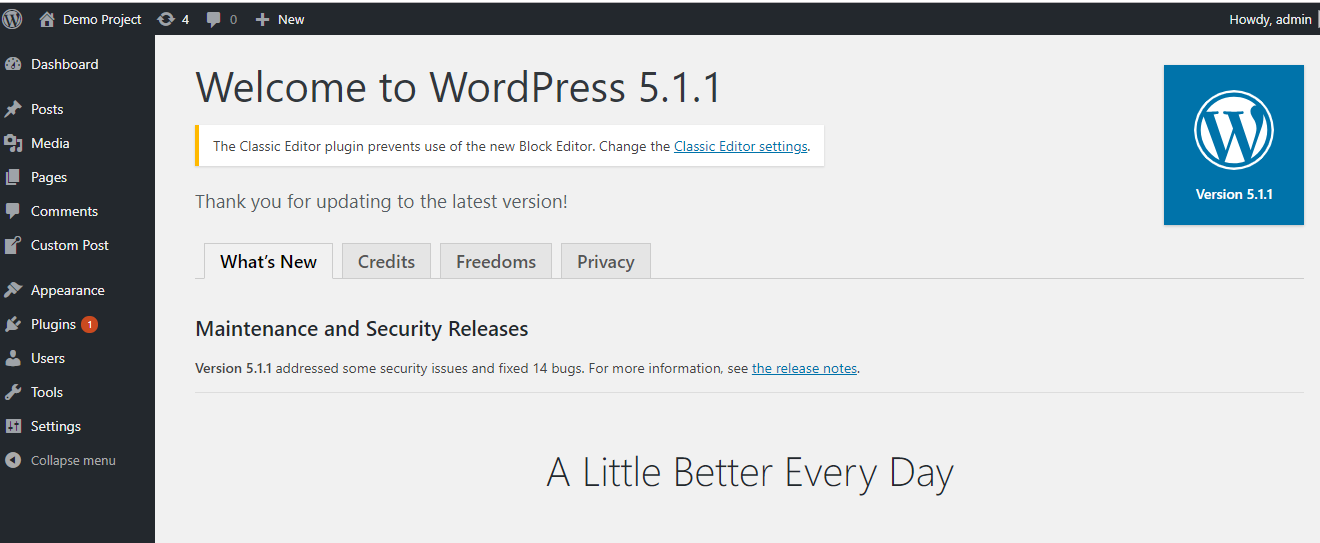Open the comments bubble icon in admin bar
1320x543 pixels.
click(214, 19)
